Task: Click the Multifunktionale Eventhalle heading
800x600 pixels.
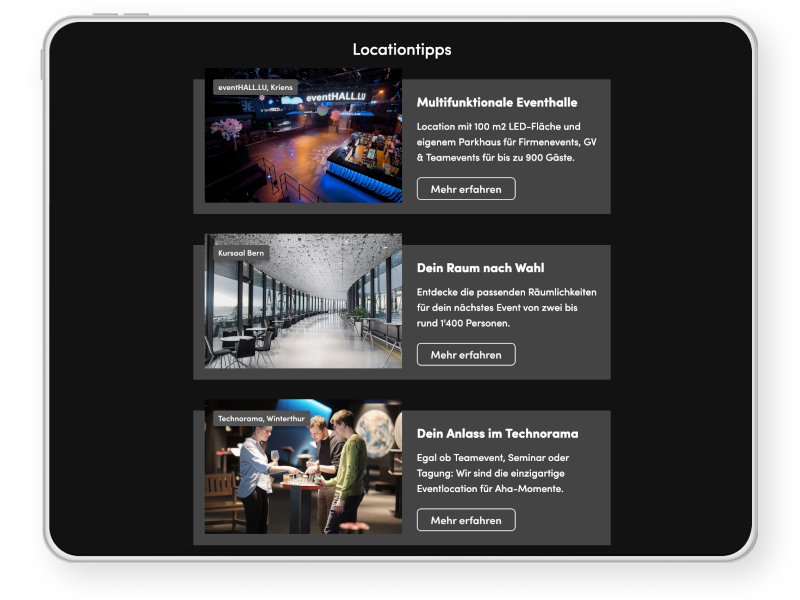Action: tap(497, 103)
